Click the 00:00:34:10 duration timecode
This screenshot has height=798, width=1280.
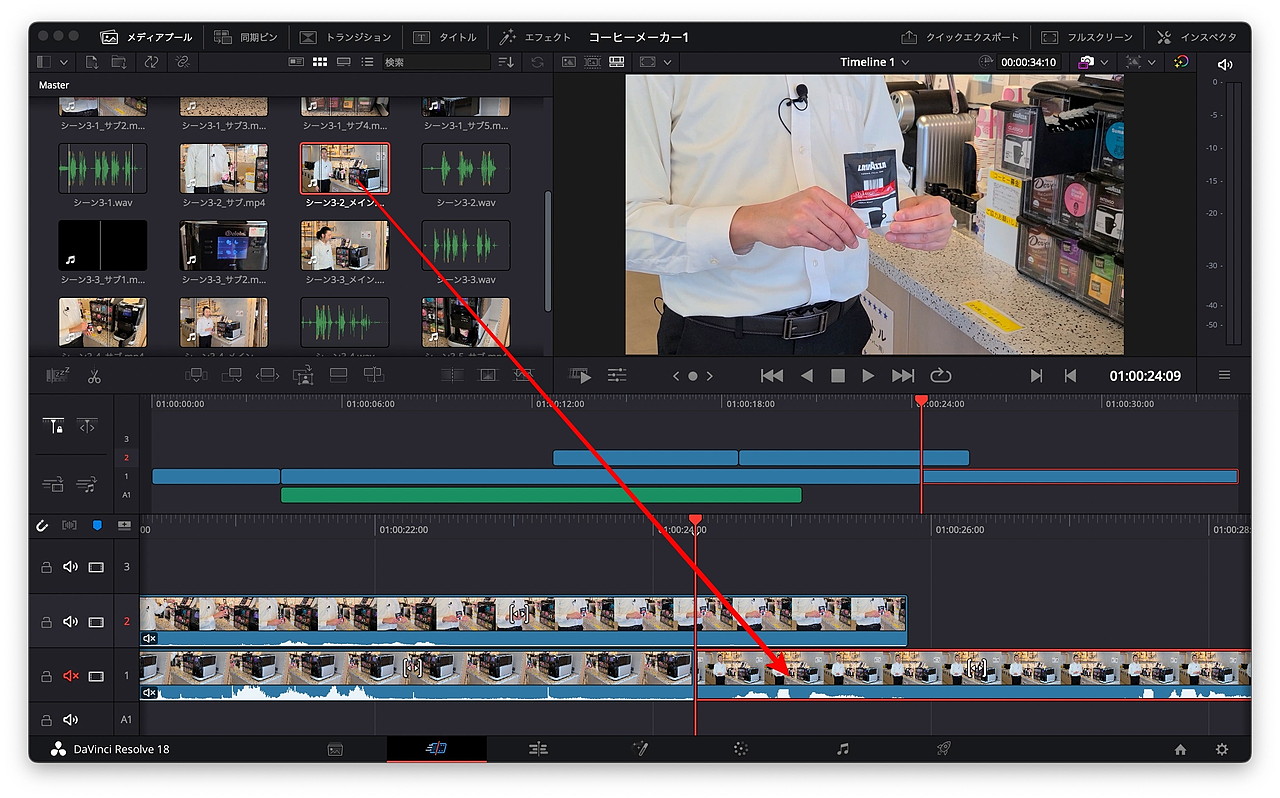[x=1028, y=62]
